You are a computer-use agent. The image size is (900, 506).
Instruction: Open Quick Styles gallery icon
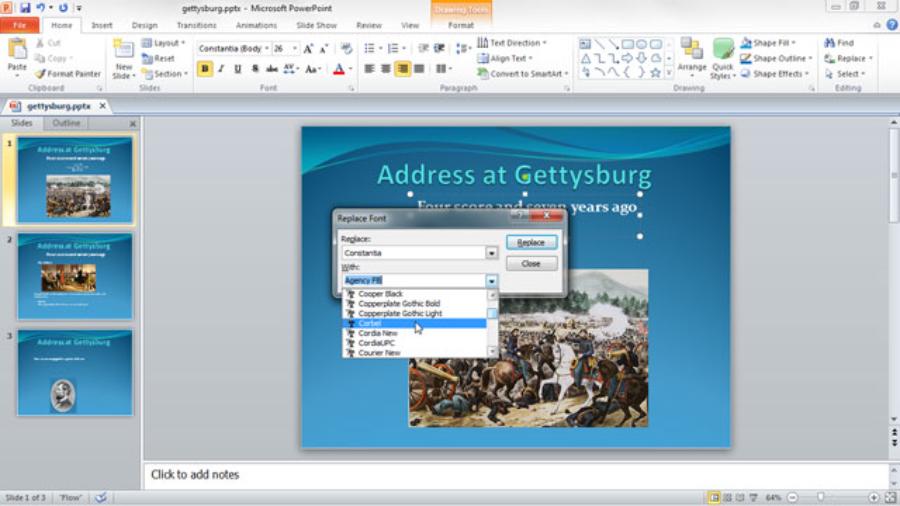(723, 49)
